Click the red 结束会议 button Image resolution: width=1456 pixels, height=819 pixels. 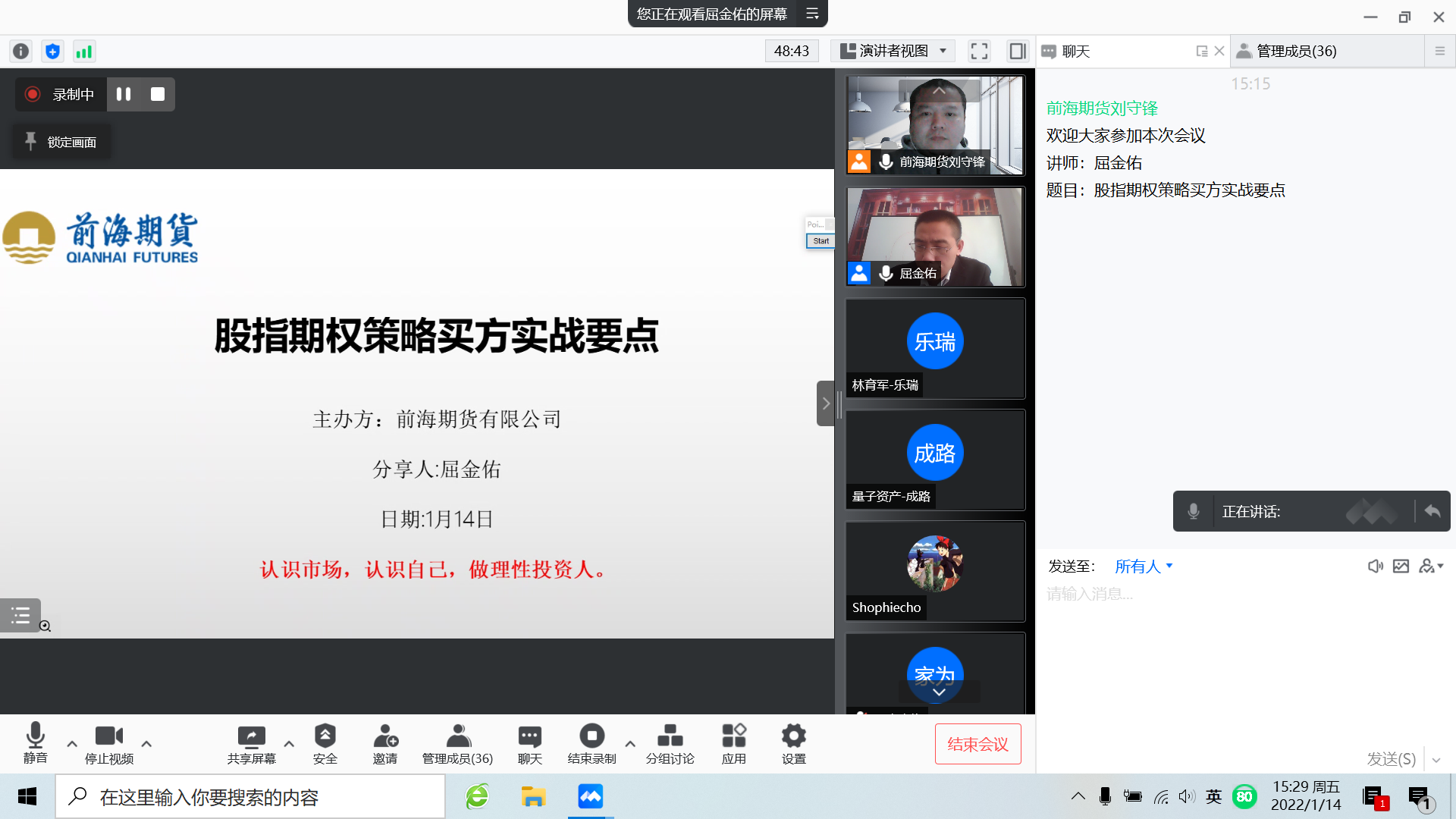click(x=977, y=744)
